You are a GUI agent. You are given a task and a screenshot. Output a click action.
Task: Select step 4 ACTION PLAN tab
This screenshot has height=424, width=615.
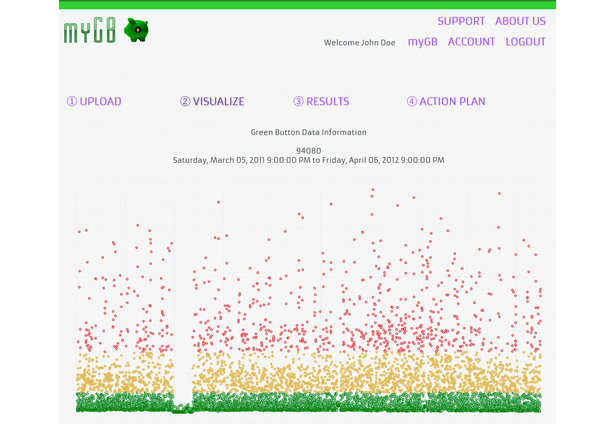tap(446, 102)
